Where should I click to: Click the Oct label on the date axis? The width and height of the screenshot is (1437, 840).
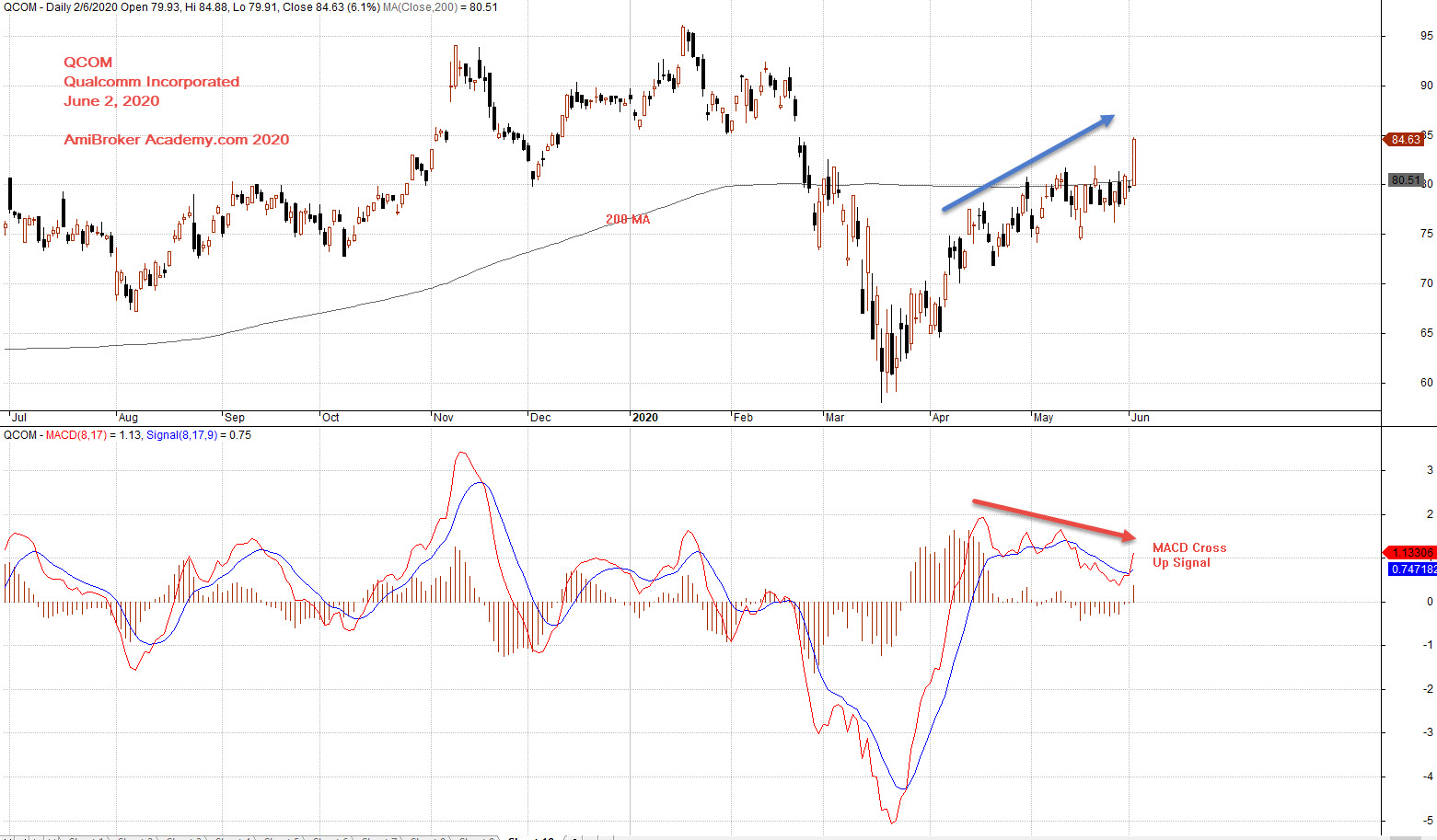tap(330, 418)
